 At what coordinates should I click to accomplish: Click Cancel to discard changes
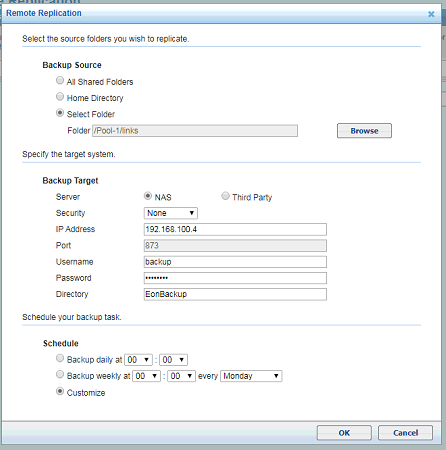pyautogui.click(x=405, y=433)
